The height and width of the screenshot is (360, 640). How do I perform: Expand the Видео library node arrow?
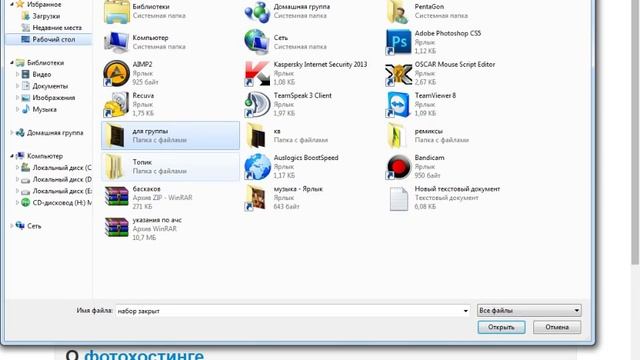coord(18,74)
